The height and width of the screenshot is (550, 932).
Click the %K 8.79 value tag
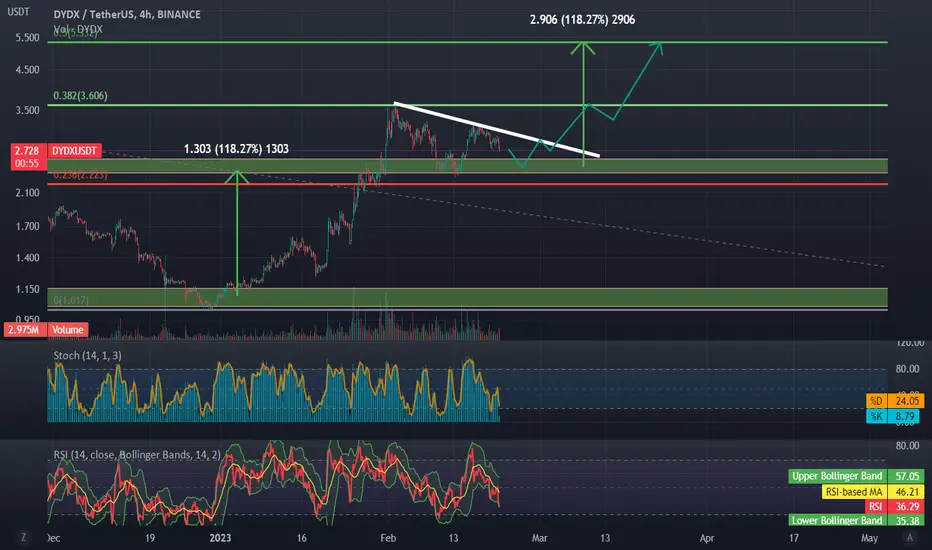[895, 416]
